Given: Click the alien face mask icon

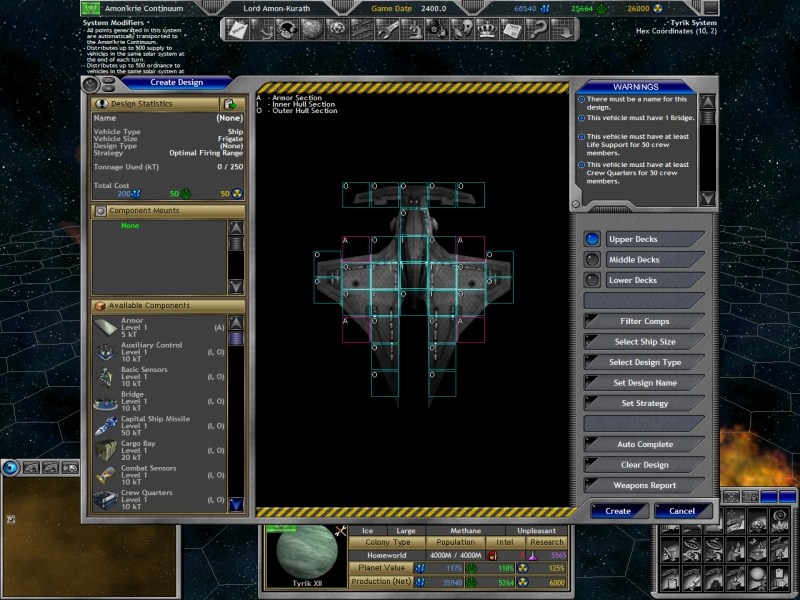Looking at the screenshot, I should 461,30.
